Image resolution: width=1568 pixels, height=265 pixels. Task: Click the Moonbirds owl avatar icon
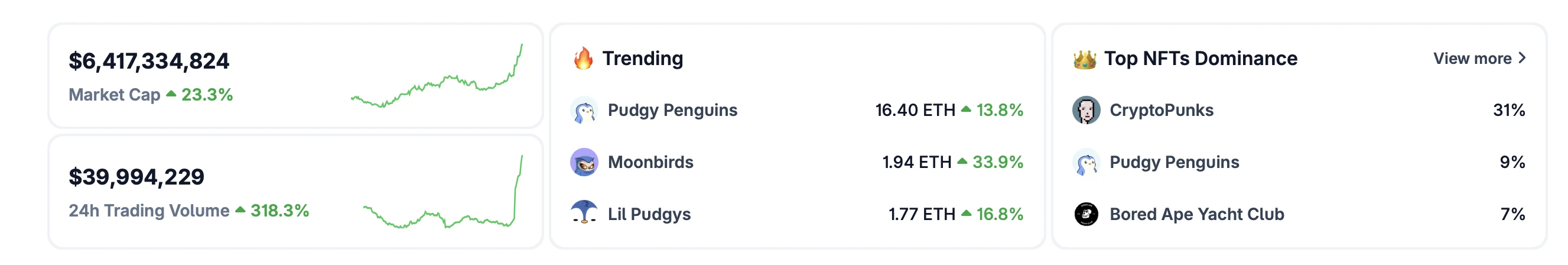[584, 162]
